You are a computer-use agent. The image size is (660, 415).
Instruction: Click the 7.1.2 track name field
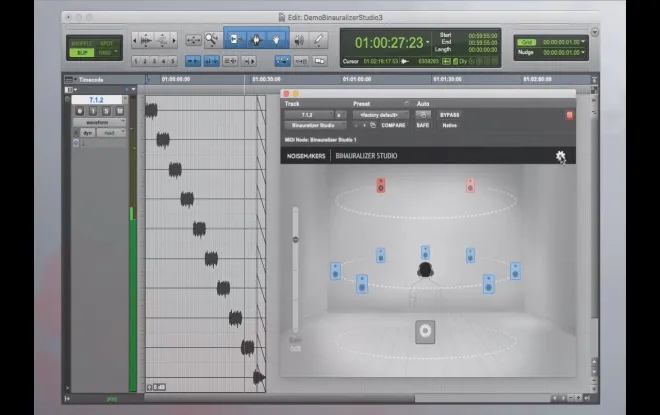coord(96,100)
